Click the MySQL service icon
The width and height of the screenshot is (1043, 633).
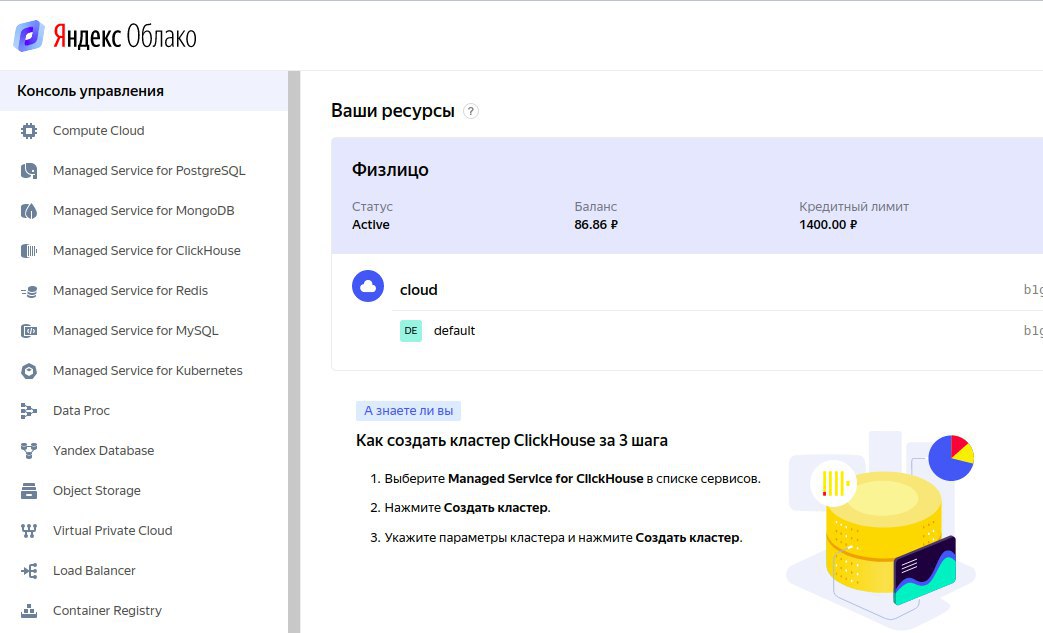[x=29, y=330]
